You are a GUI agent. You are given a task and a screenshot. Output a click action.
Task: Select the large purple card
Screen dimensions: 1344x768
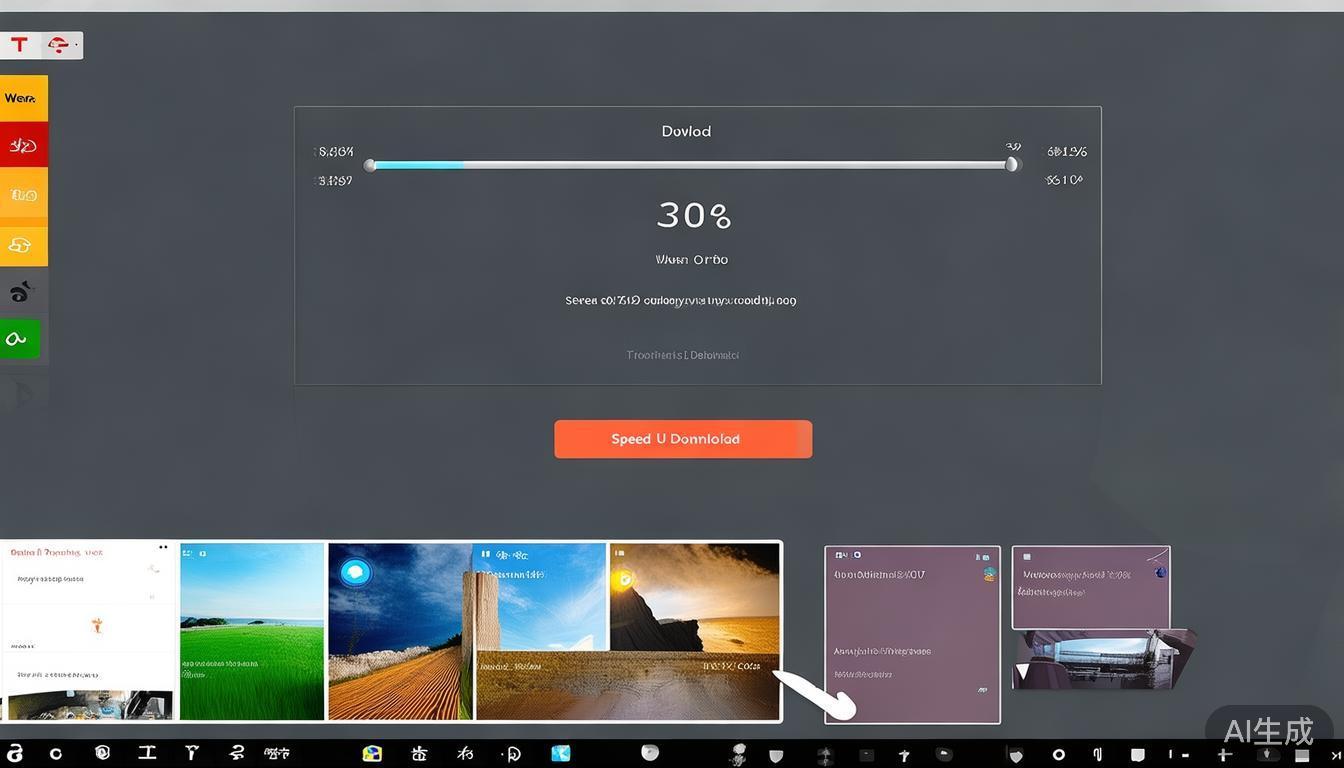[912, 634]
